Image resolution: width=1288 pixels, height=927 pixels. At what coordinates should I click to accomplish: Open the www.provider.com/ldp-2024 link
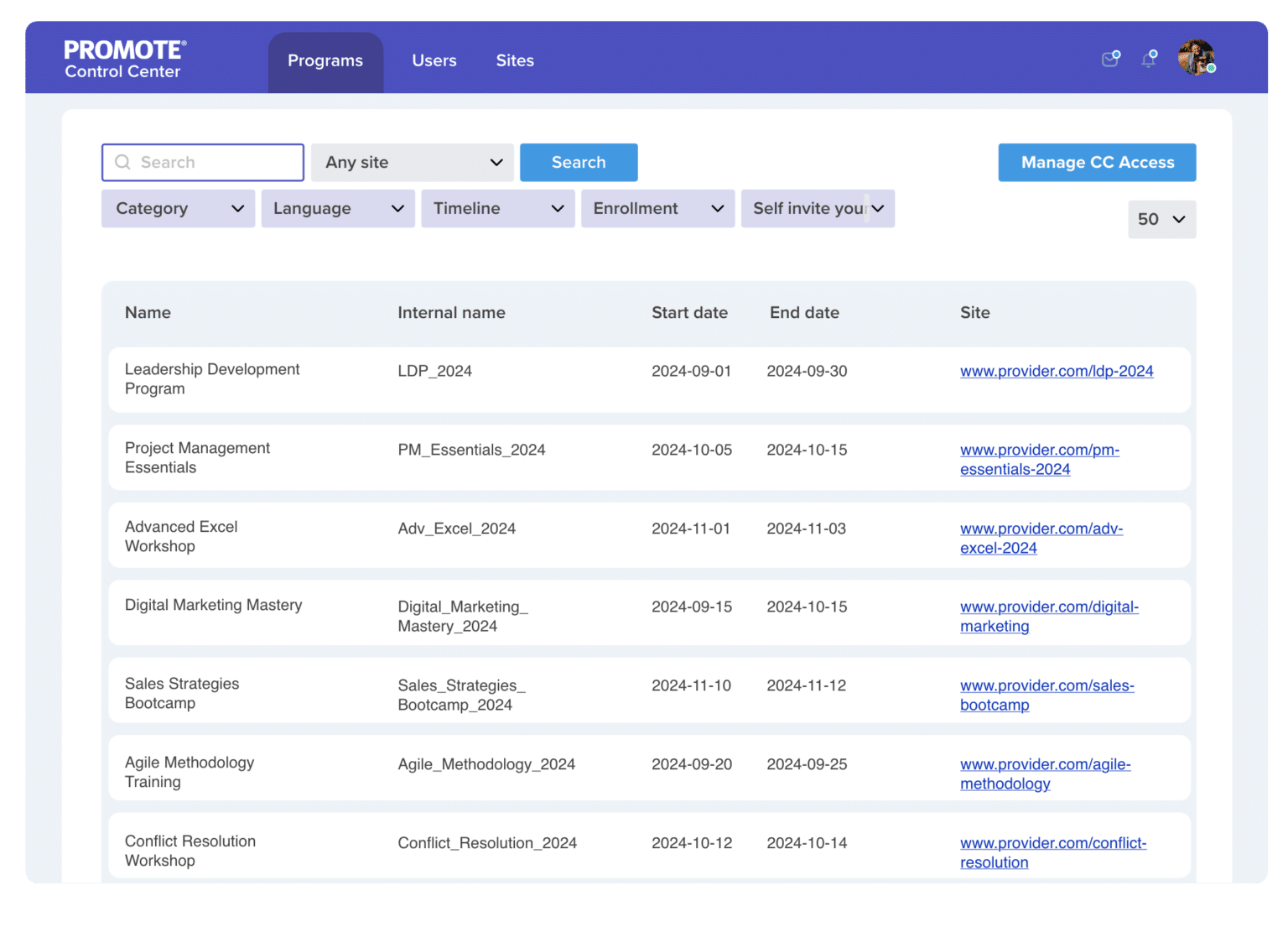pyautogui.click(x=1057, y=371)
